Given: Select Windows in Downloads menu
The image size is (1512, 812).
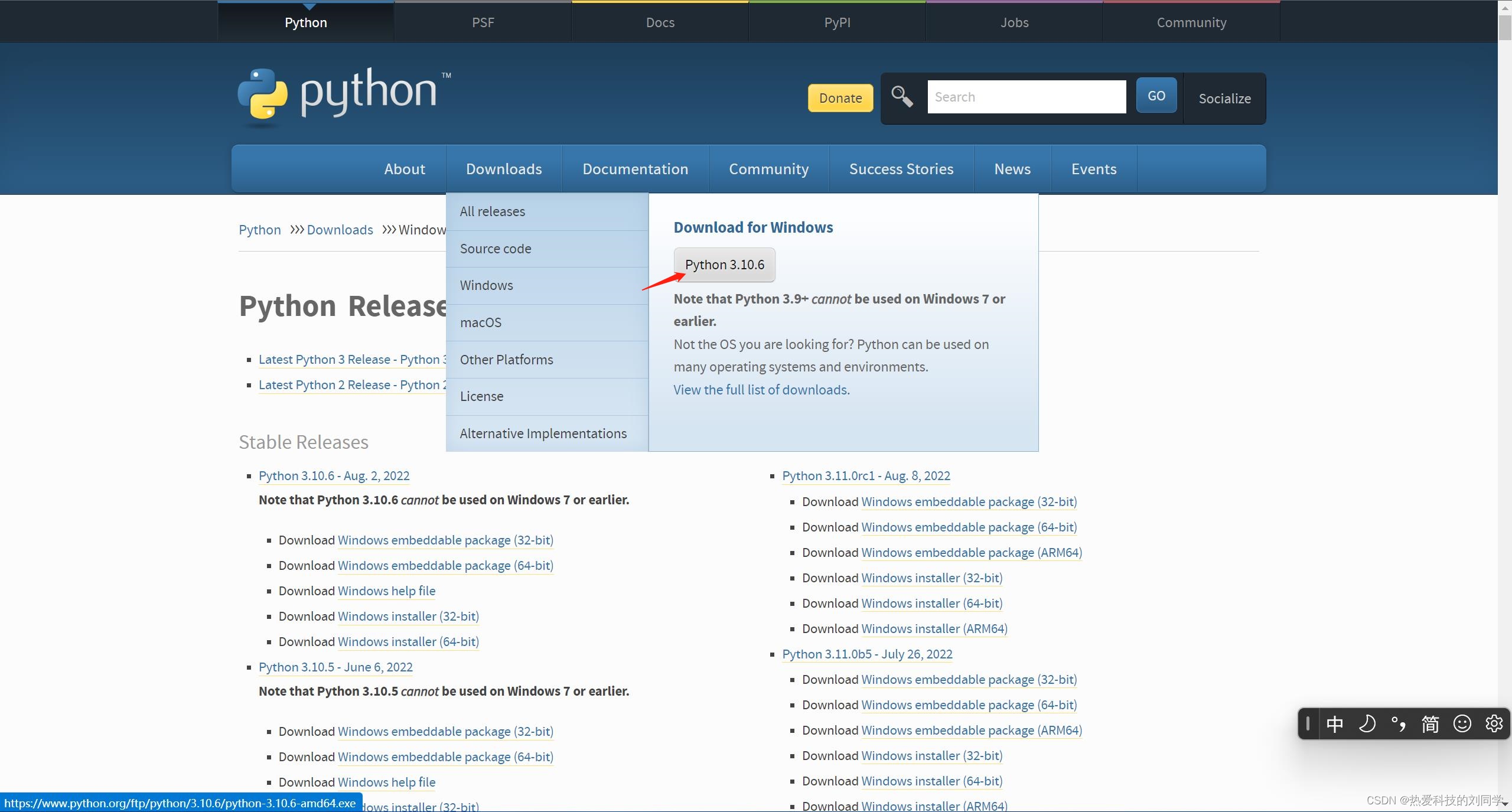Looking at the screenshot, I should coord(548,285).
